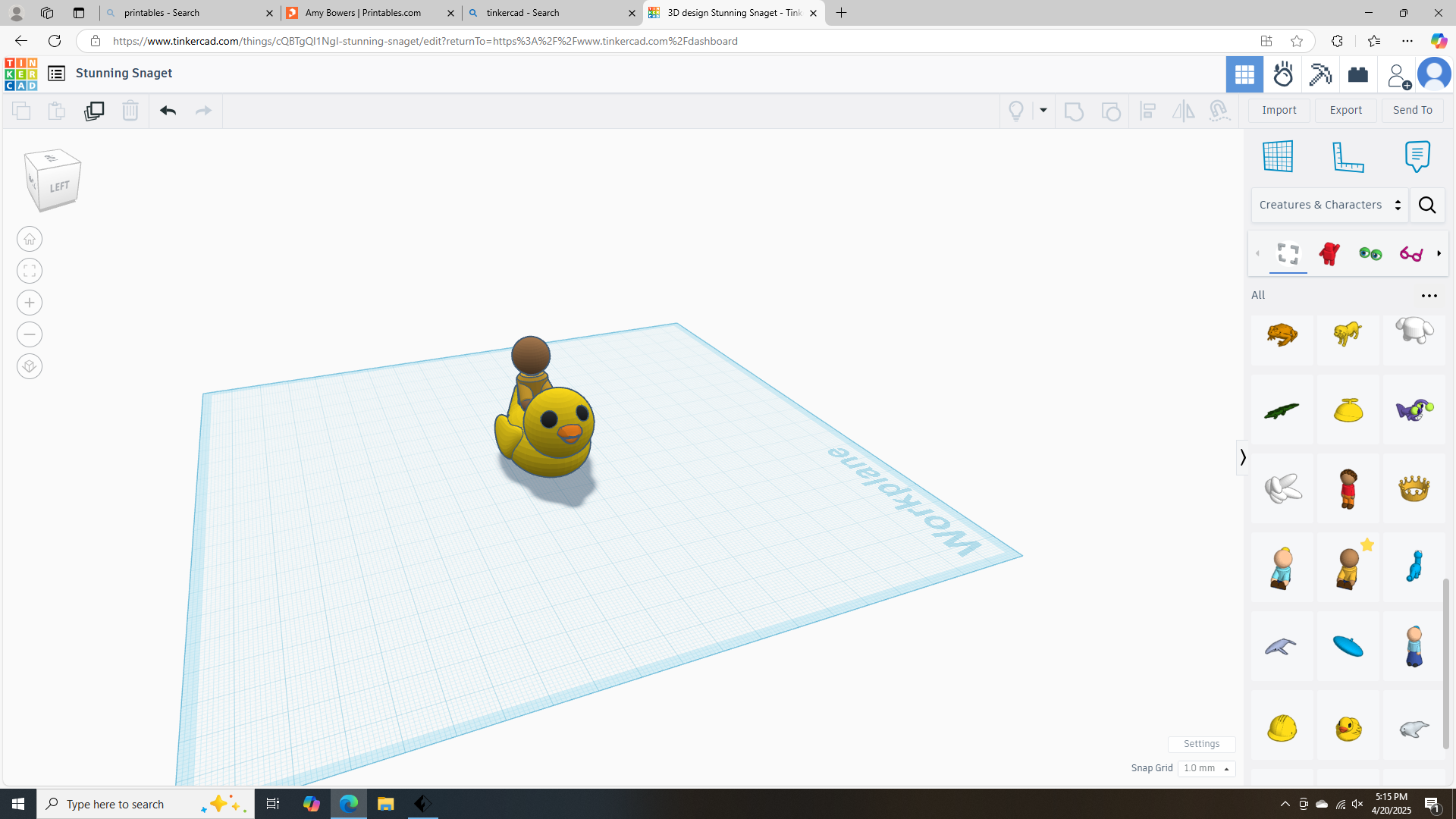This screenshot has height=819, width=1456.
Task: Open the lightbulb visibility dropdown arrow
Action: 1043,111
